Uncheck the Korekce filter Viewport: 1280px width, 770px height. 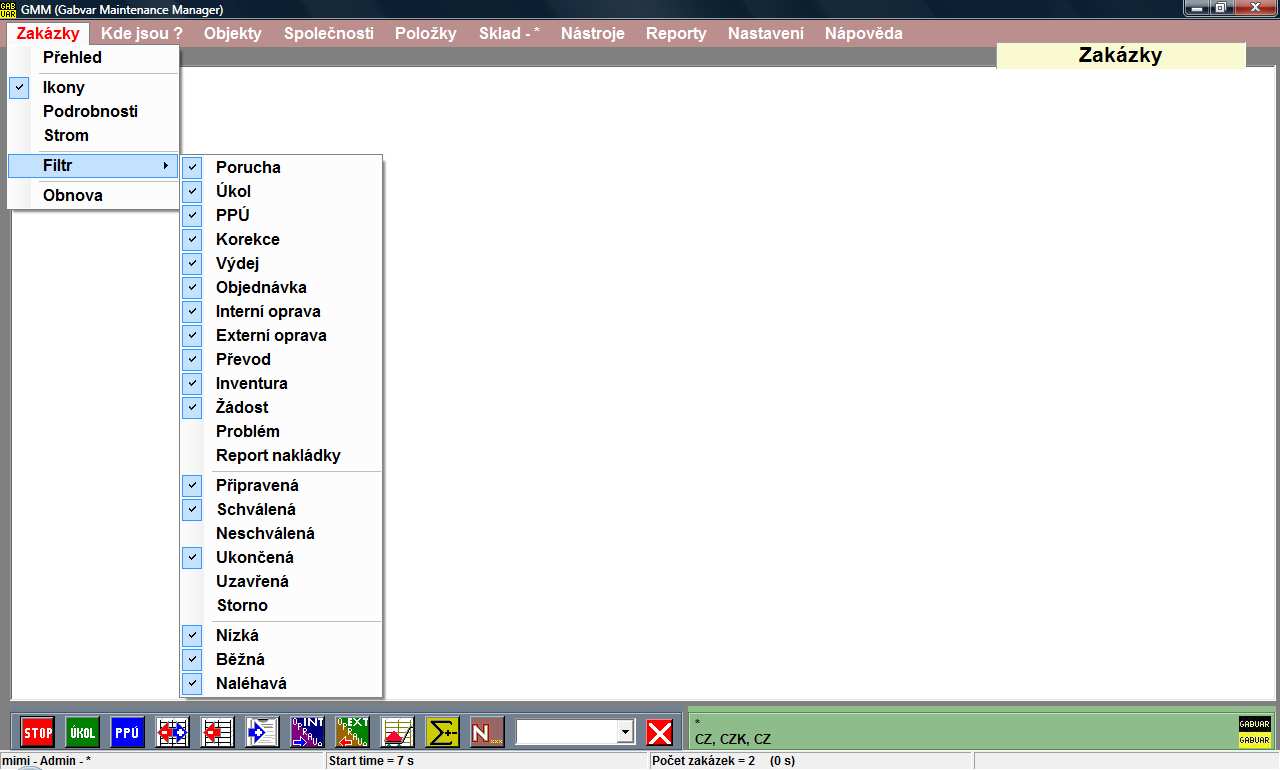click(x=282, y=239)
